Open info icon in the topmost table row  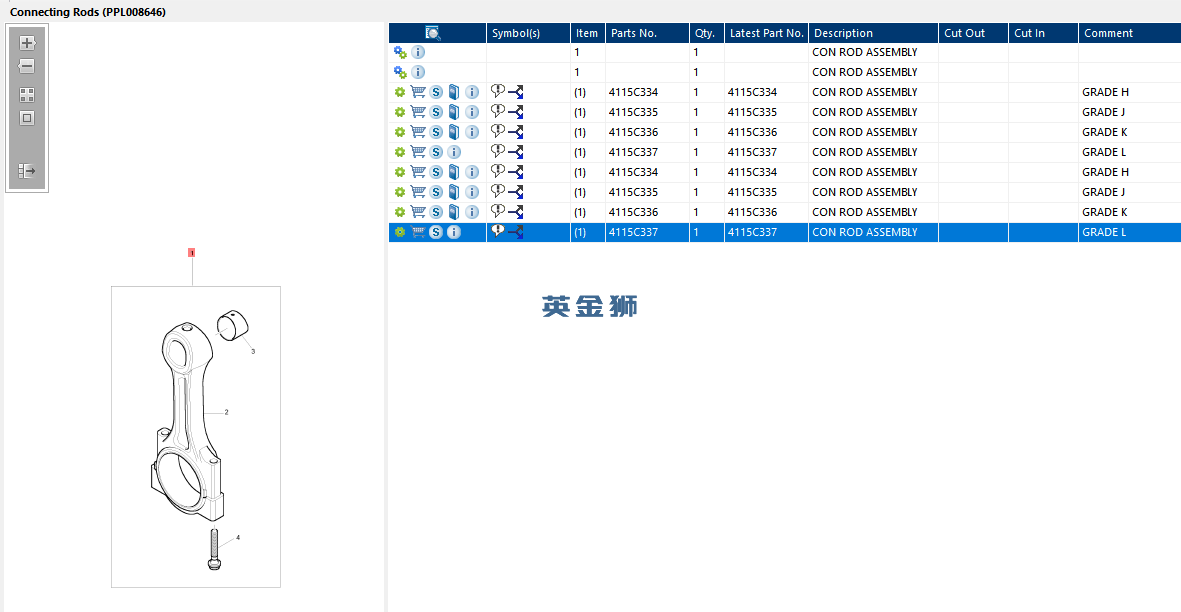pyautogui.click(x=418, y=52)
